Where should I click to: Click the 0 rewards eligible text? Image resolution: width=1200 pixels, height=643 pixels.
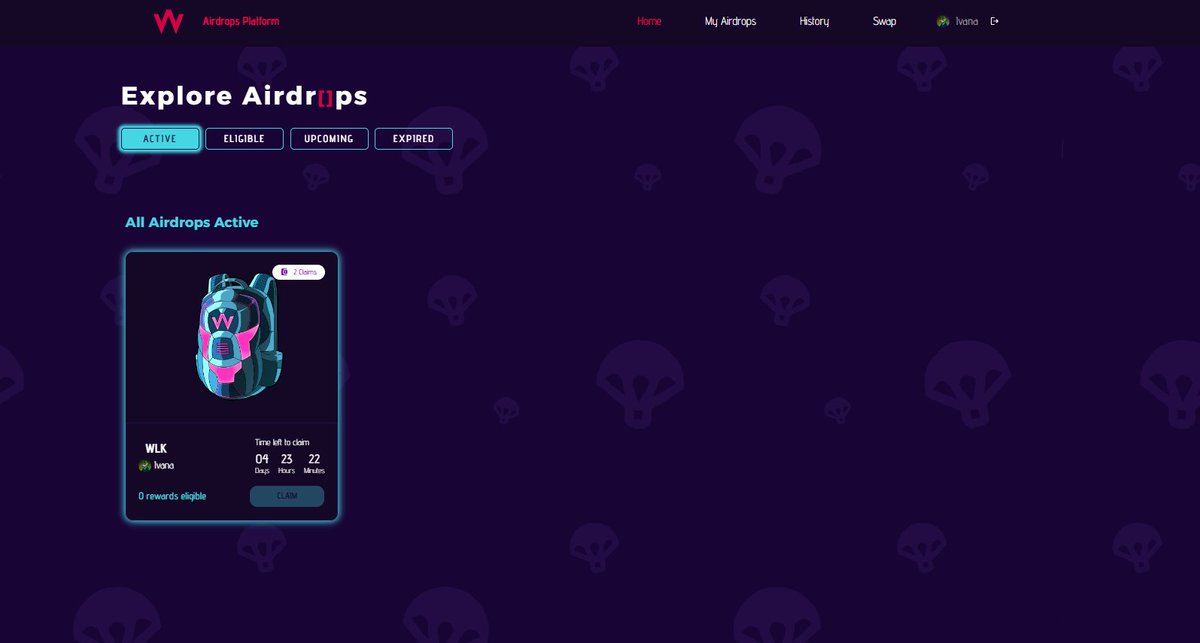(173, 496)
